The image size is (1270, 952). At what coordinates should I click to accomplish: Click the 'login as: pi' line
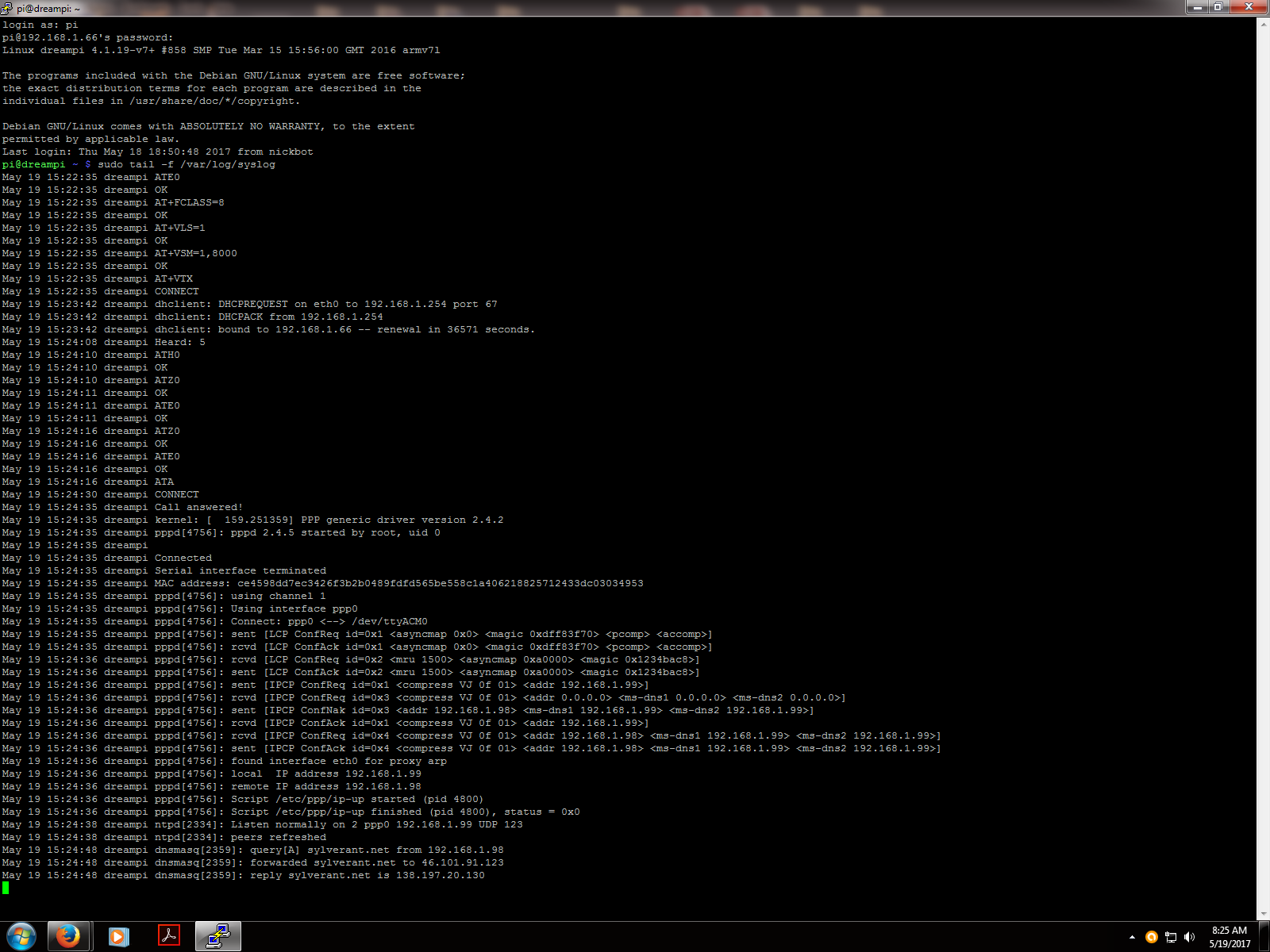(x=40, y=25)
